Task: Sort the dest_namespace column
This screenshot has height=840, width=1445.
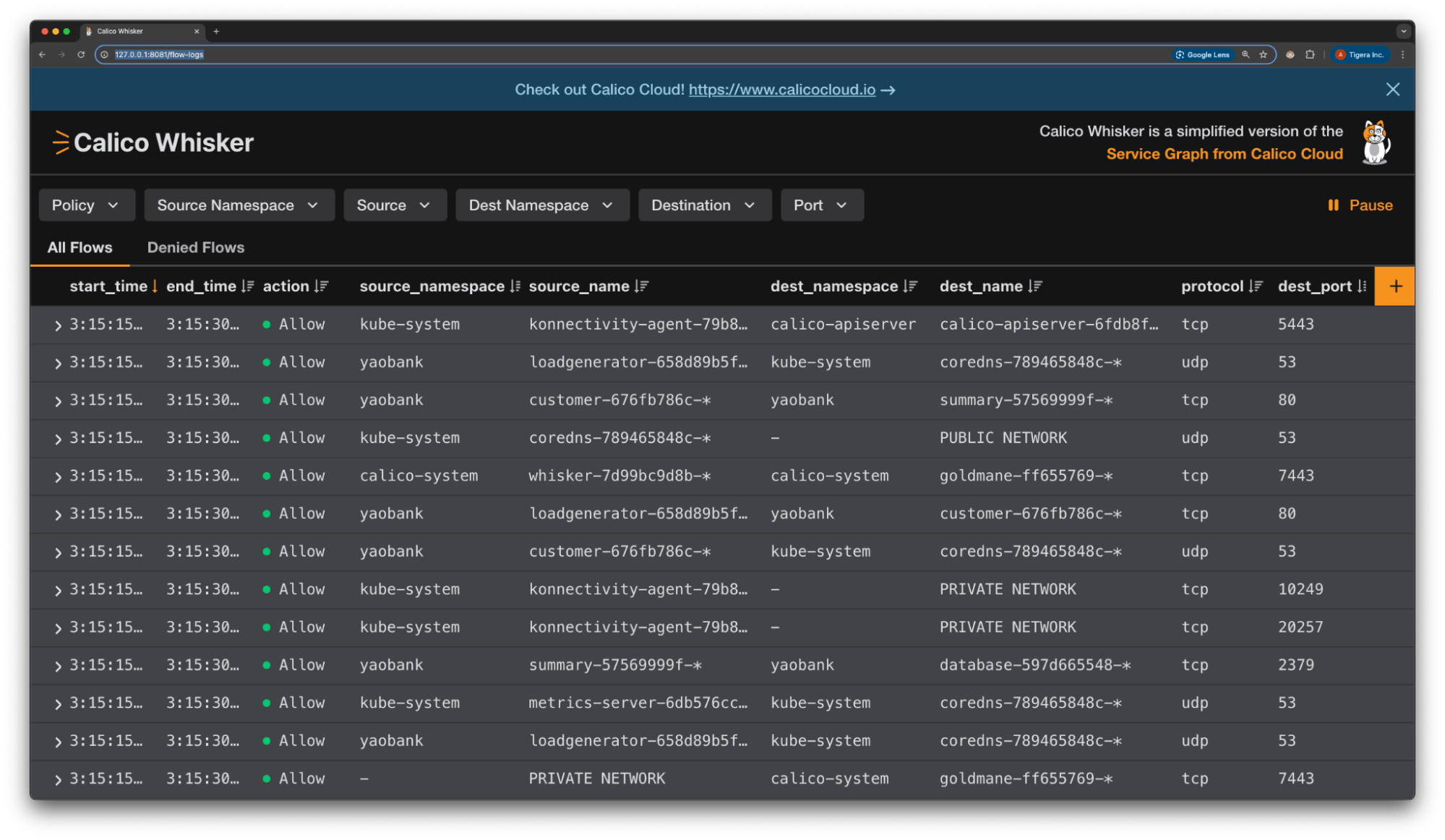Action: [910, 286]
